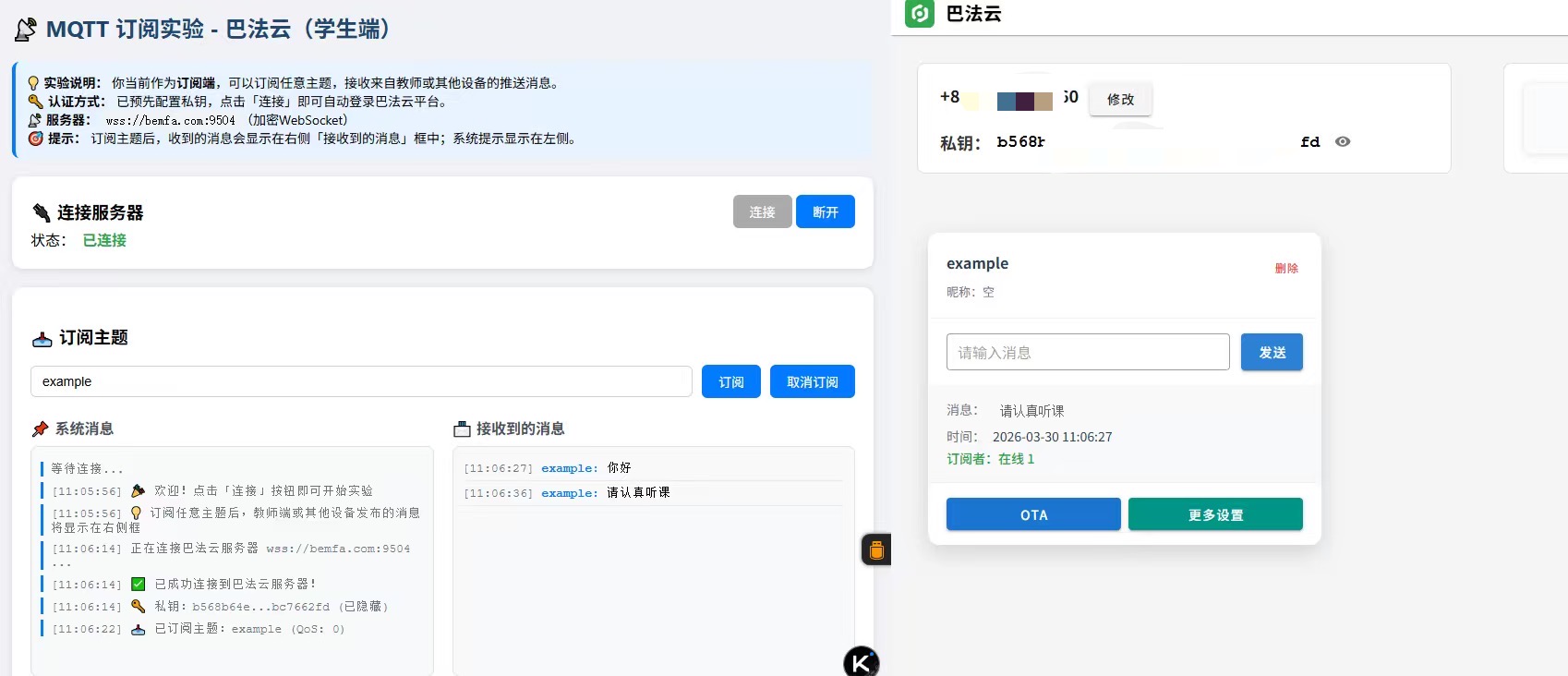Click received message 请认真听课 row
The width and height of the screenshot is (1568, 676).
pos(653,493)
